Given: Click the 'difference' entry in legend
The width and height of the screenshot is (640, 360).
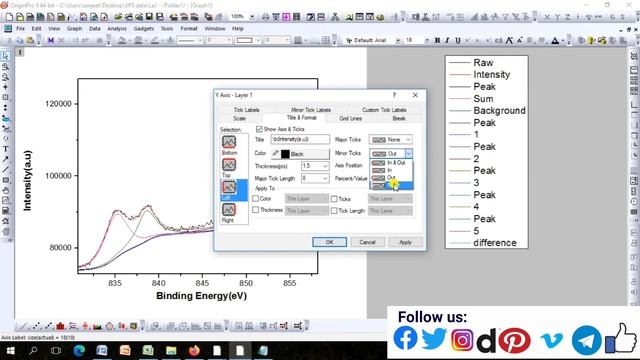Looking at the screenshot, I should [x=495, y=243].
